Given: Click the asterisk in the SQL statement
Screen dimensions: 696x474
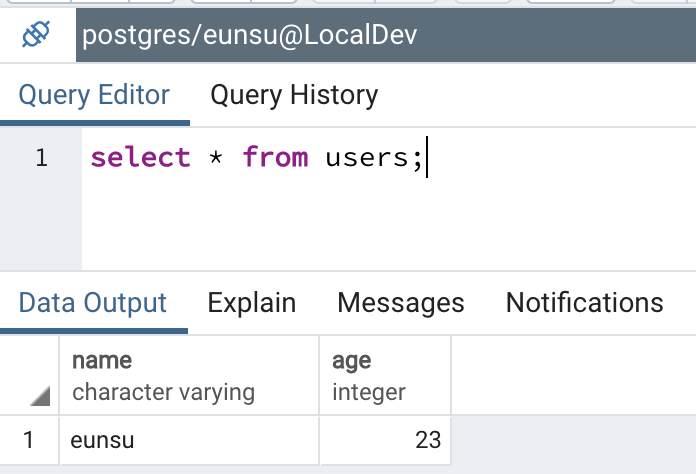Looking at the screenshot, I should 216,157.
